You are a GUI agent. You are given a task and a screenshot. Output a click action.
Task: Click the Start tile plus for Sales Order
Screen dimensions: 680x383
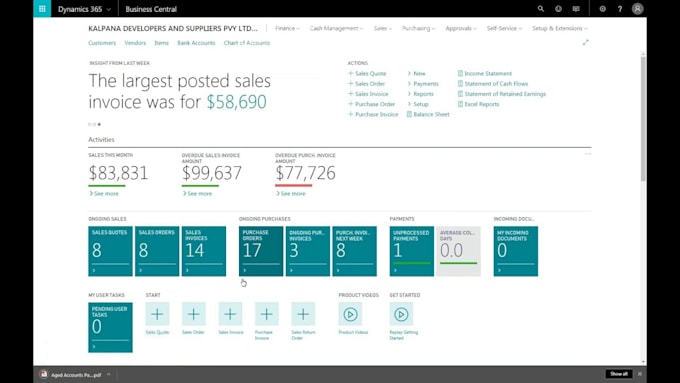point(194,314)
